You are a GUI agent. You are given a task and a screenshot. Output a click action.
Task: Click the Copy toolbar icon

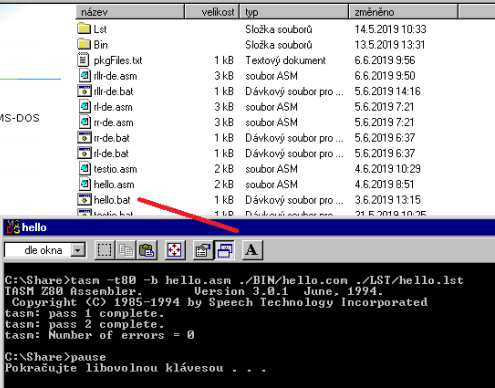pyautogui.click(x=126, y=250)
